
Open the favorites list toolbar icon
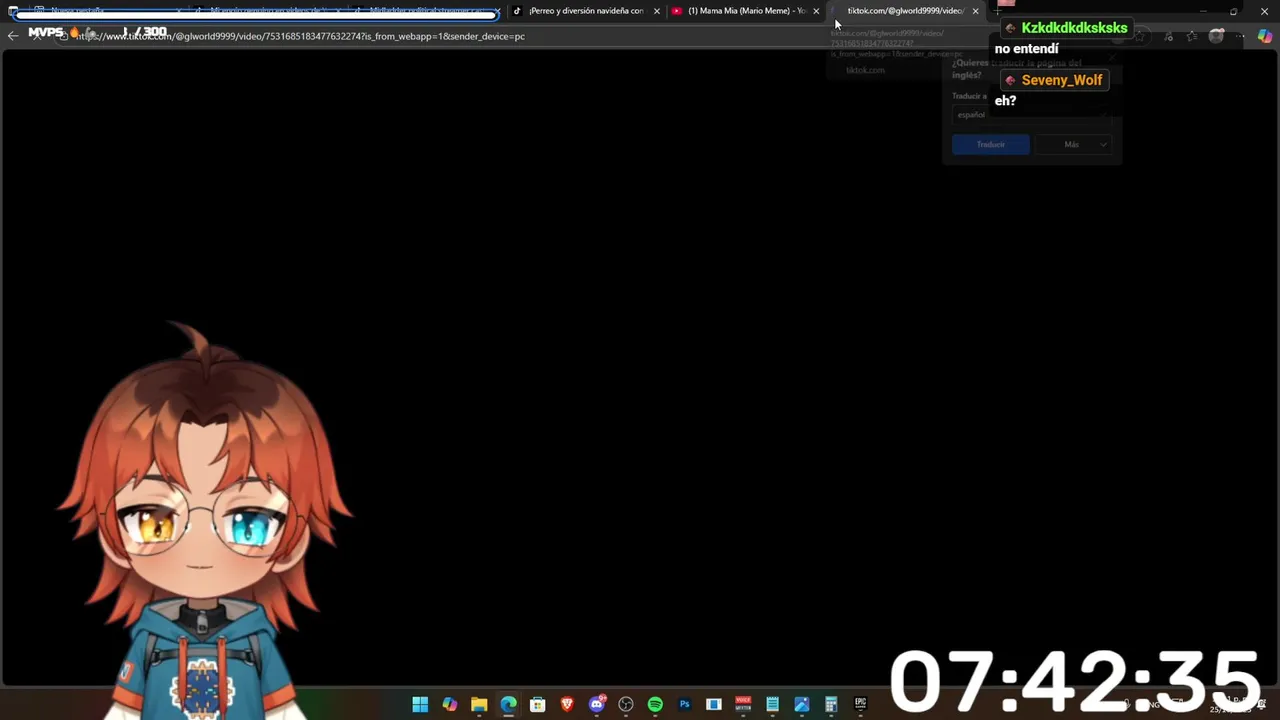pos(1191,36)
